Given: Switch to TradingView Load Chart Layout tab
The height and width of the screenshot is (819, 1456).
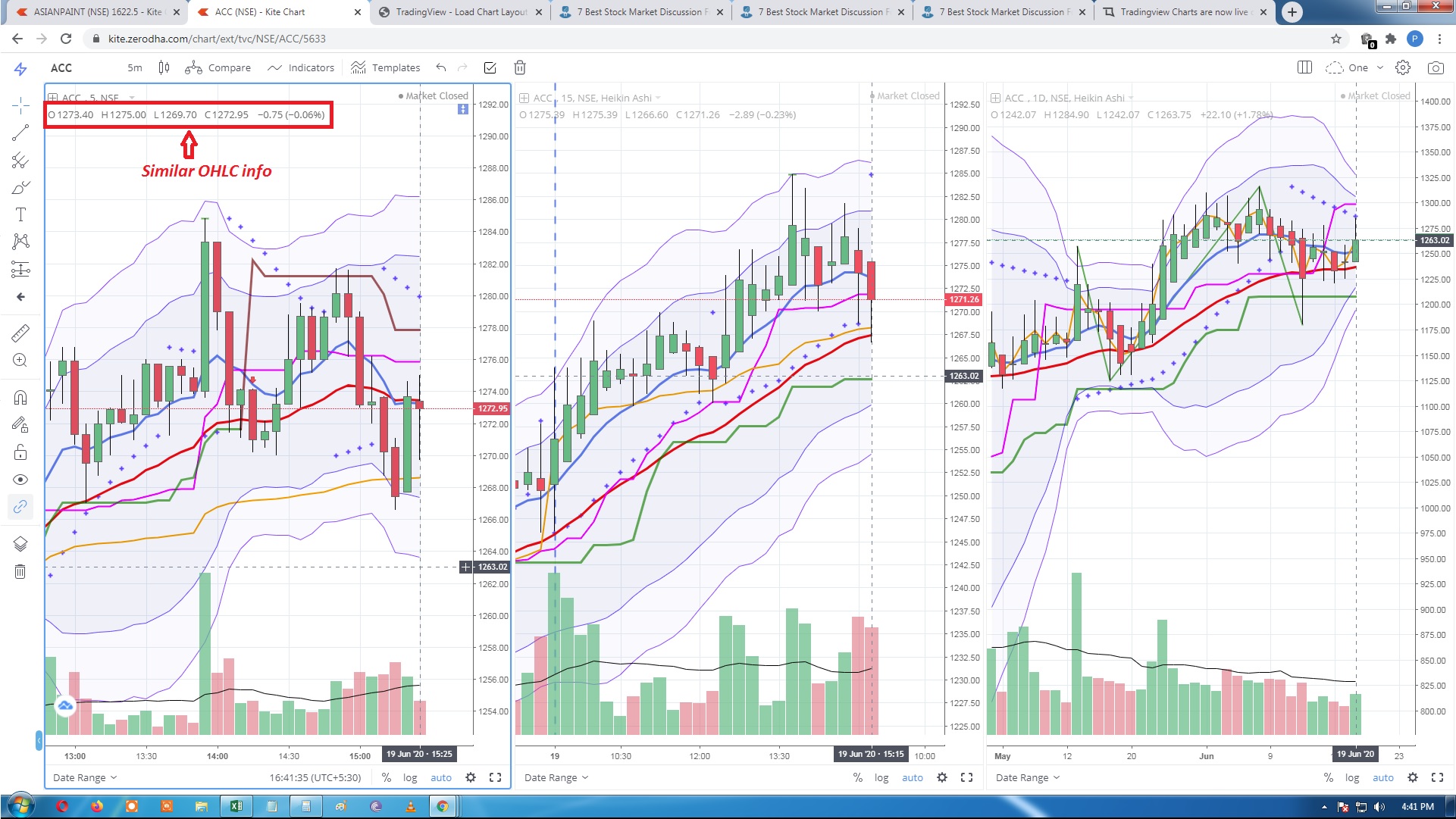Looking at the screenshot, I should 461,12.
